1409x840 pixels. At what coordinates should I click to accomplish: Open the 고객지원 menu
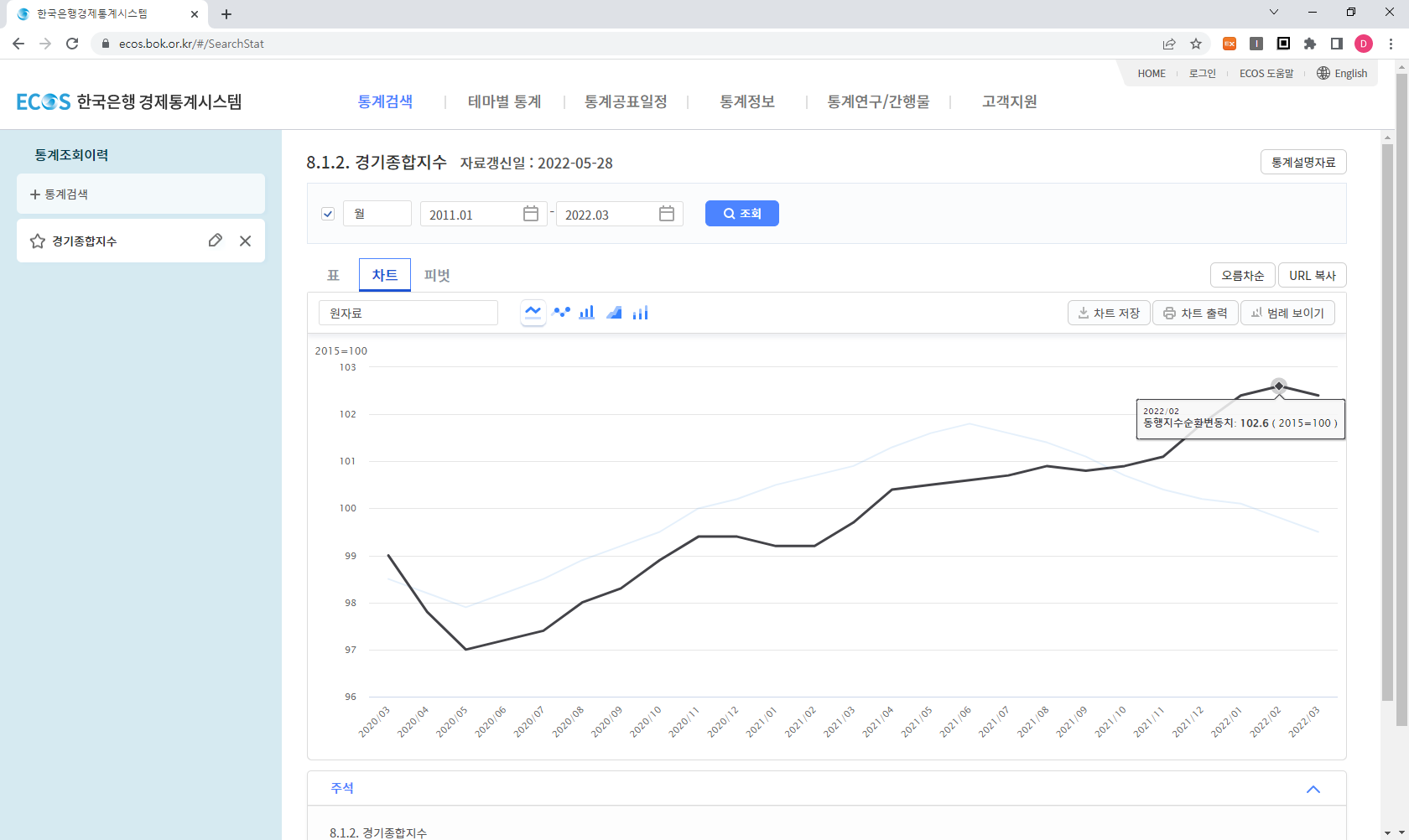pos(1010,101)
